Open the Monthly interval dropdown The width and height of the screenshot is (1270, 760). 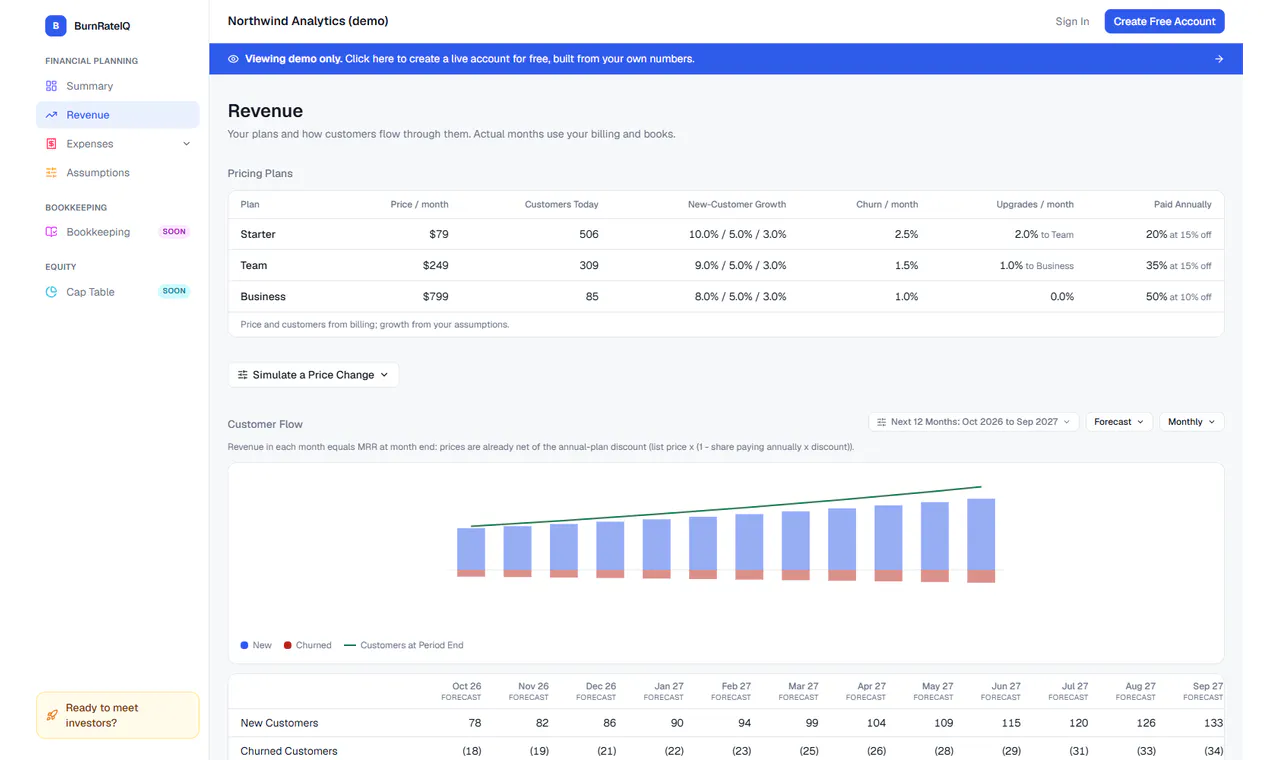click(x=1192, y=422)
